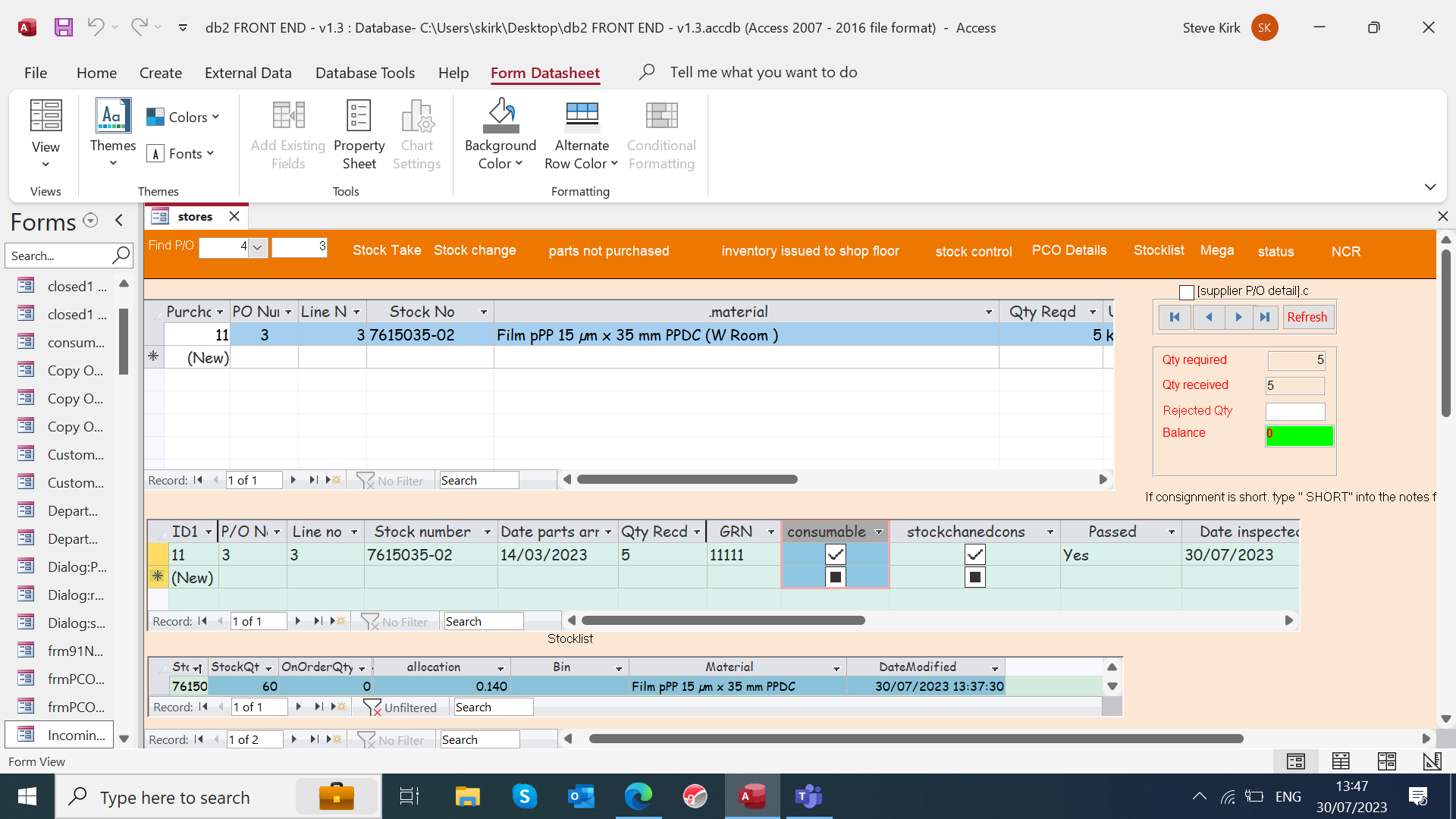1456x819 pixels.
Task: Click the Undo arrow icon
Action: pos(95,27)
